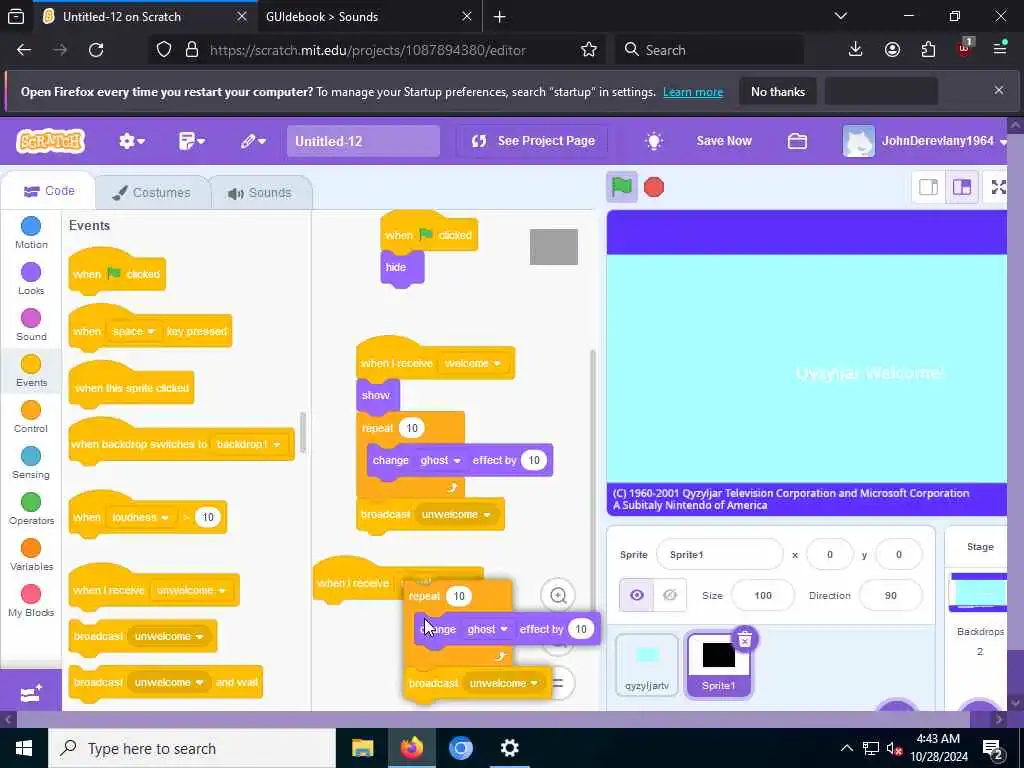Viewport: 1024px width, 768px height.
Task: Select the Sensing block category
Action: tap(31, 463)
